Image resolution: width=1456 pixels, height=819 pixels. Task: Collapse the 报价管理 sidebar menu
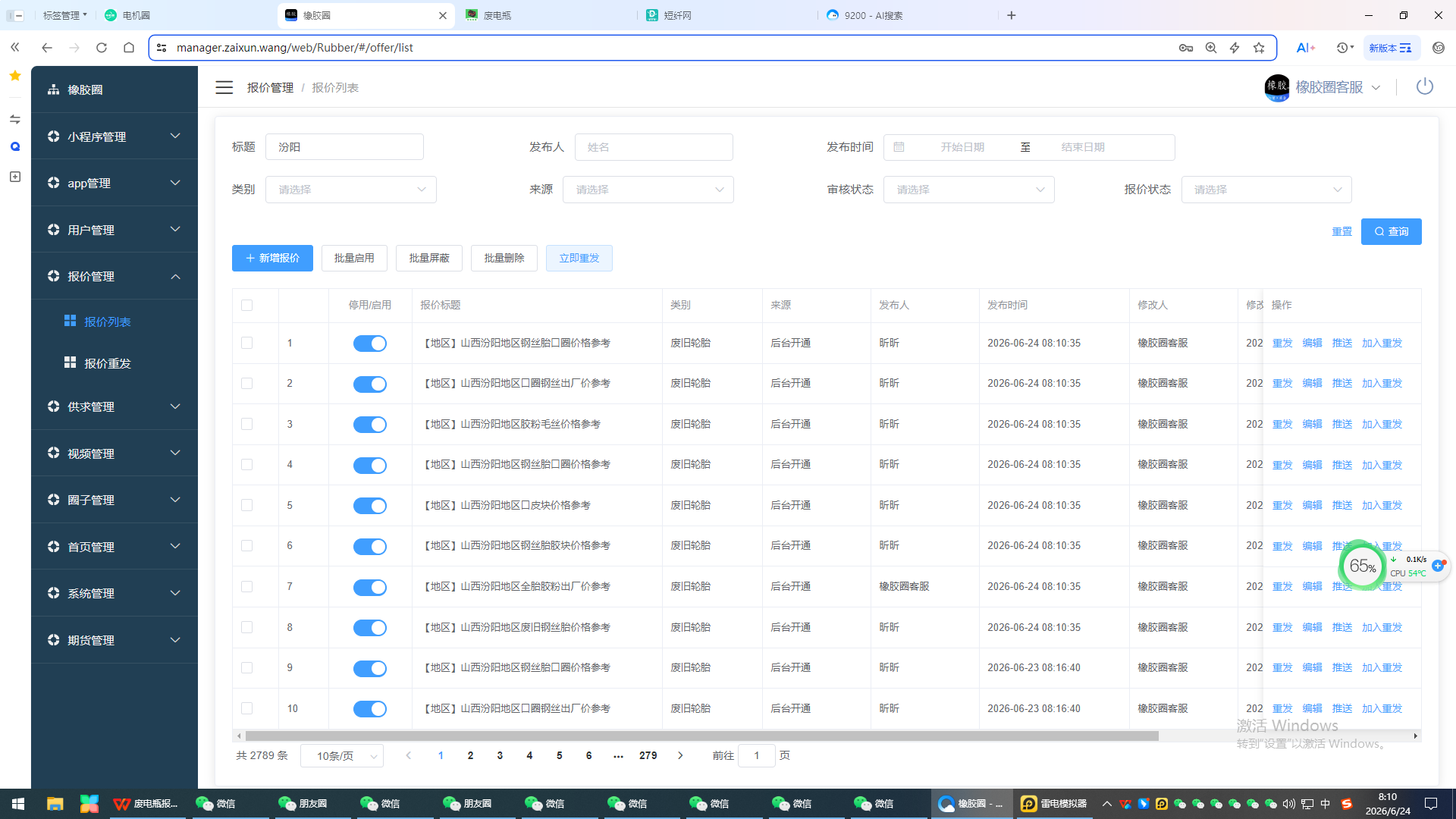[x=115, y=276]
